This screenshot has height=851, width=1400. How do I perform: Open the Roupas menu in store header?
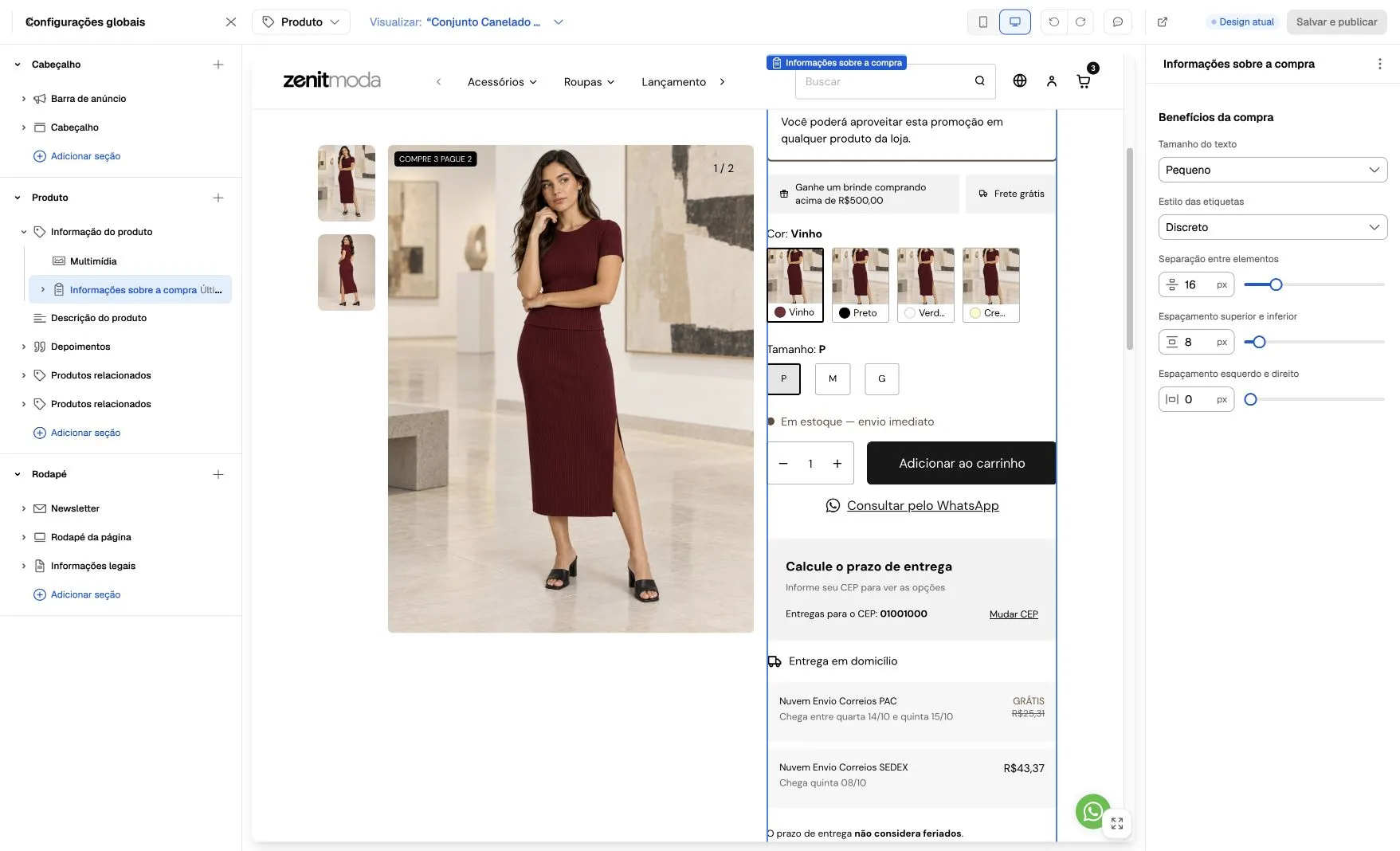(589, 82)
